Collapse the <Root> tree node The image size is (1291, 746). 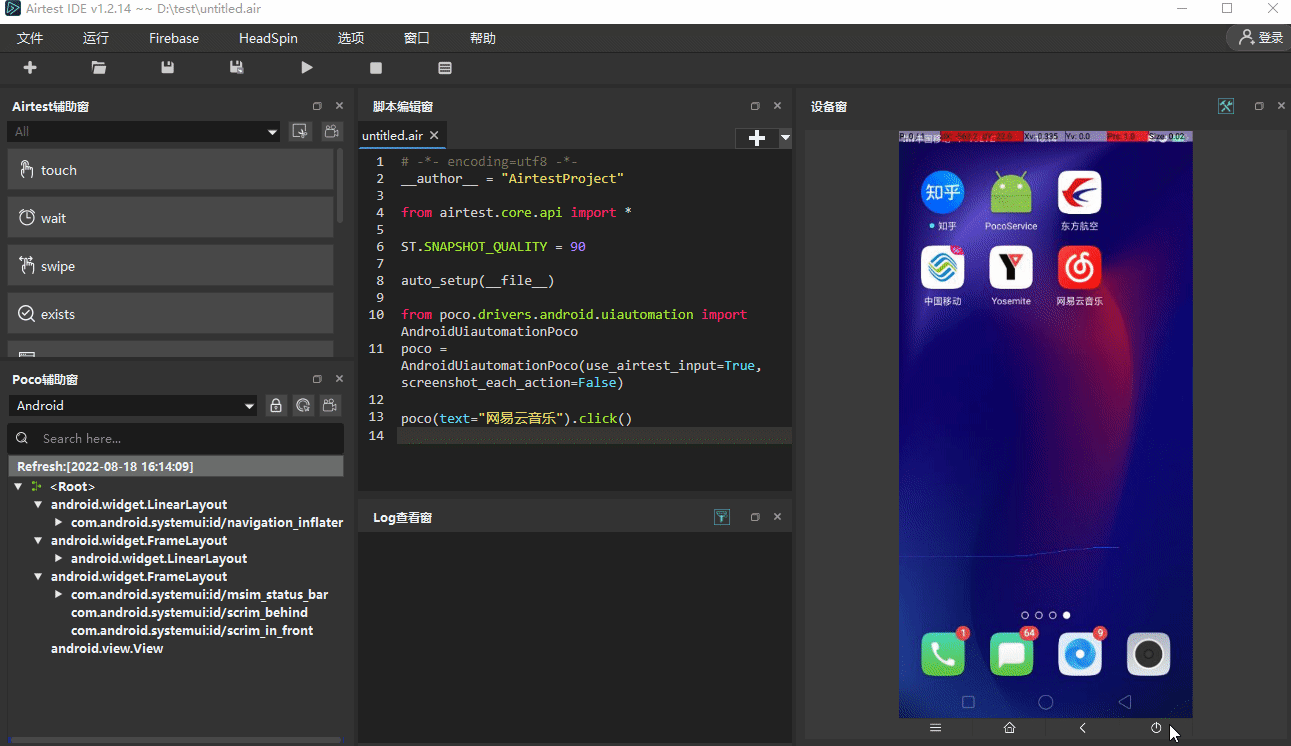coord(18,487)
